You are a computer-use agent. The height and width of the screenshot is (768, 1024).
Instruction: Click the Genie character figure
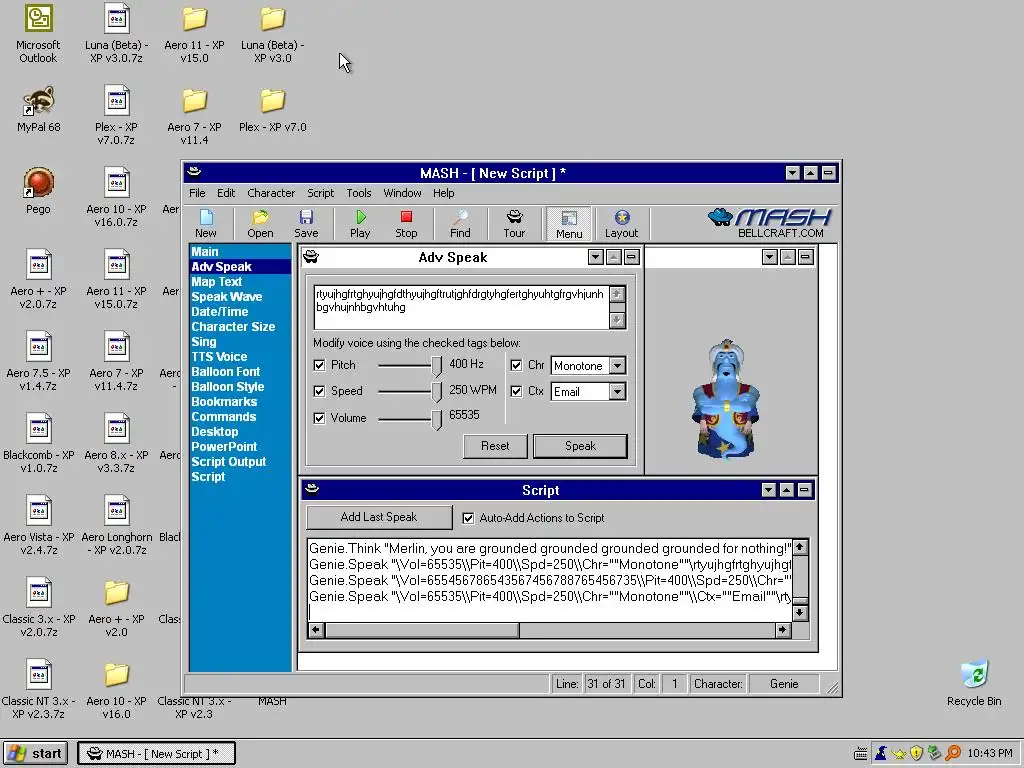coord(726,398)
